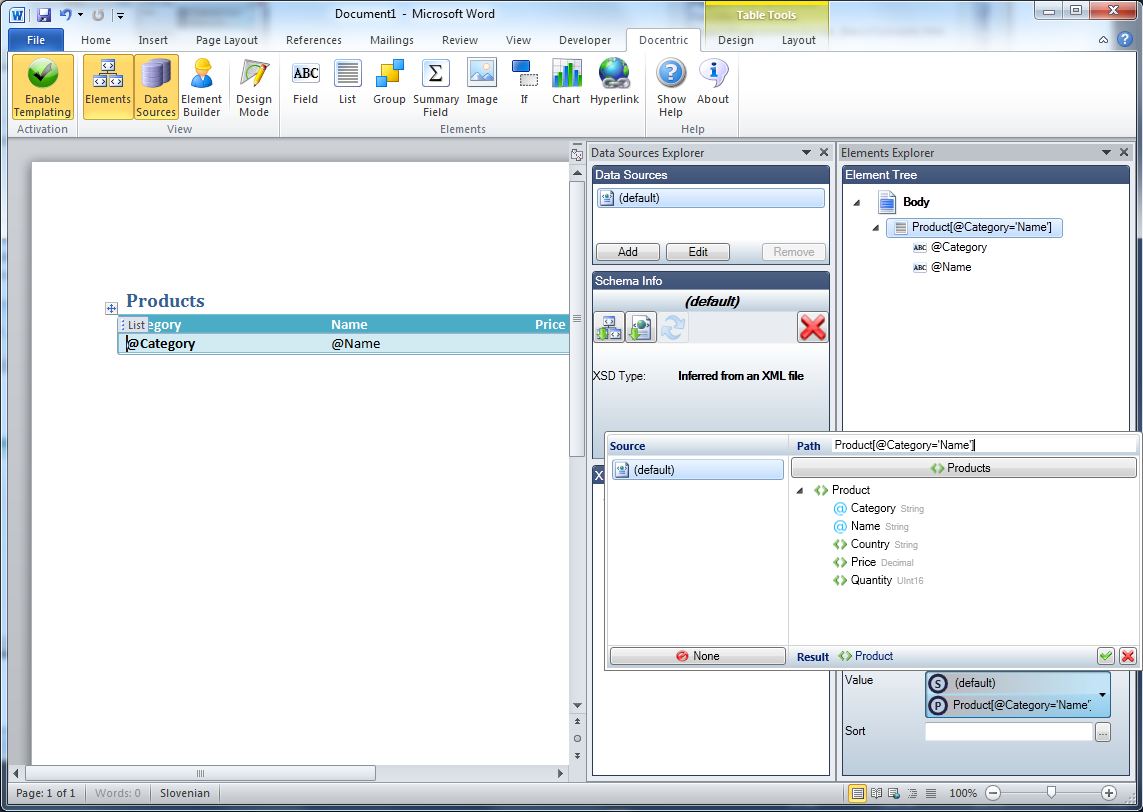Click the Save icon in Quick Access
Image resolution: width=1143 pixels, height=812 pixels.
[43, 15]
